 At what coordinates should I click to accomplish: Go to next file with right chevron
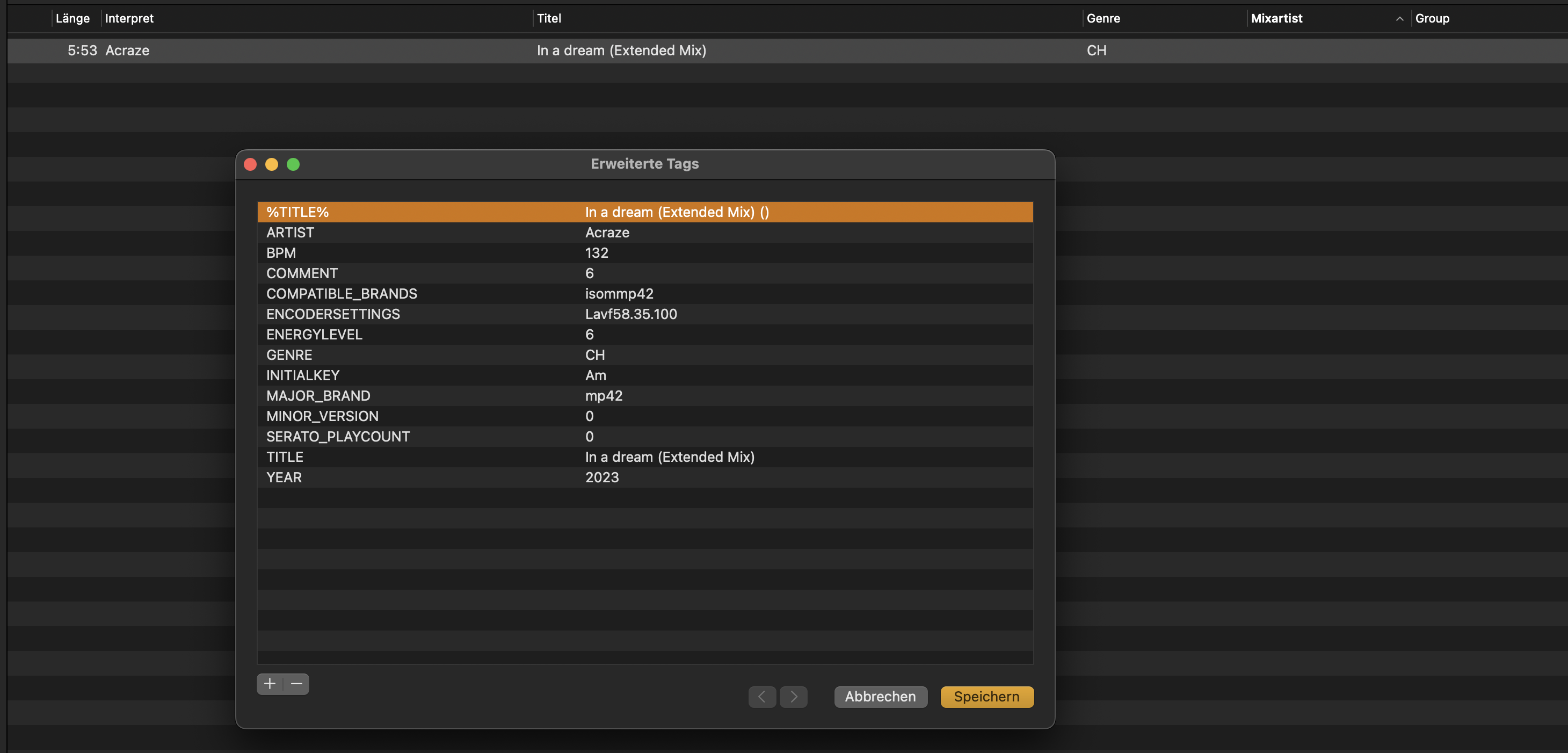pyautogui.click(x=794, y=697)
